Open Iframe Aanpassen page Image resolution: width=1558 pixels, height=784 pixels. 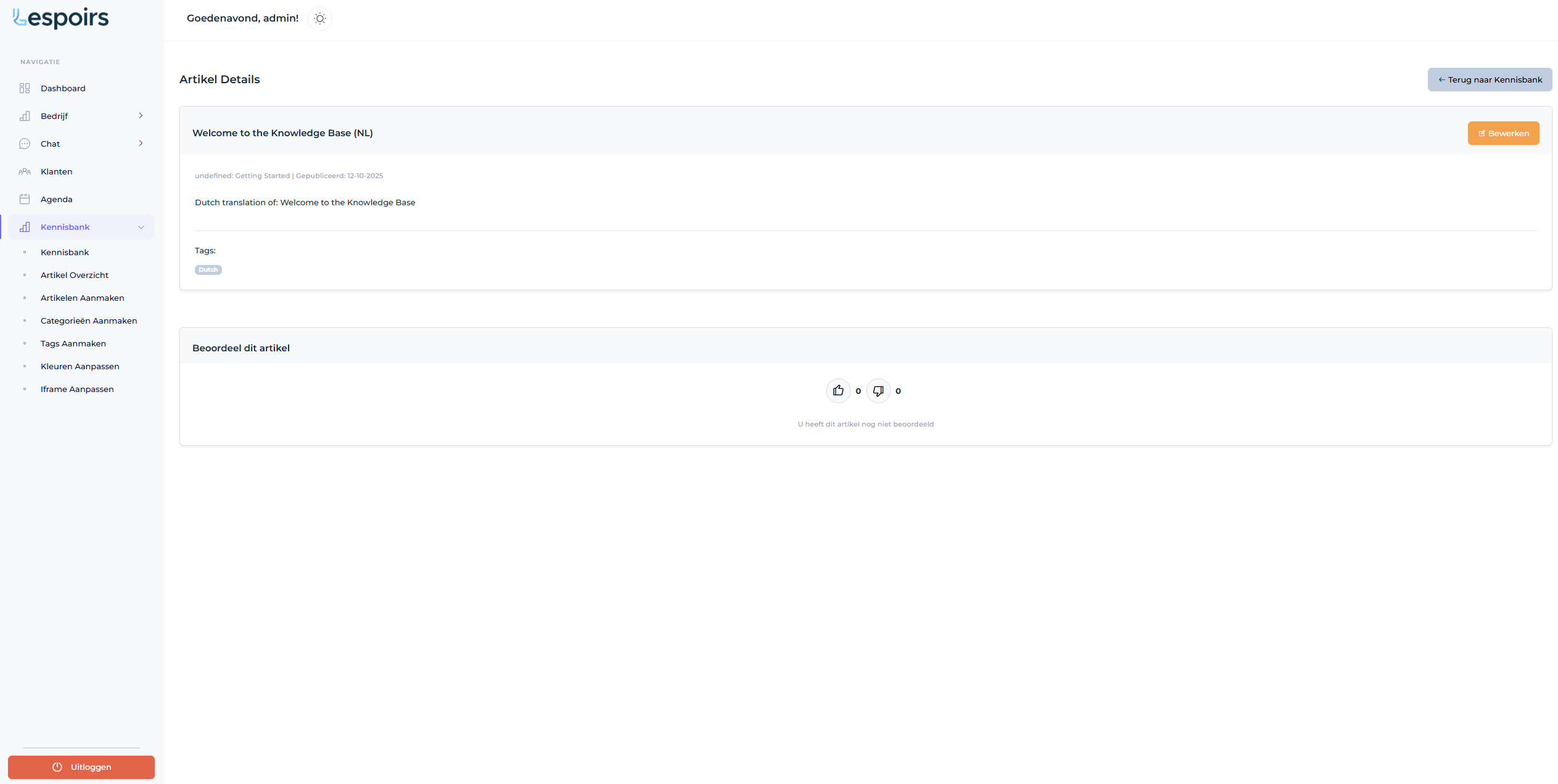pyautogui.click(x=77, y=389)
